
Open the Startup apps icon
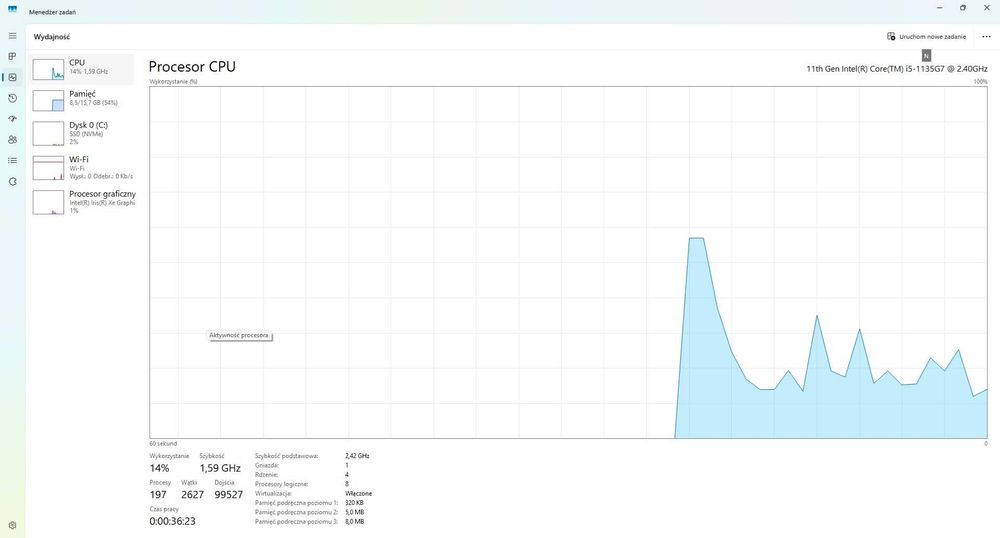[x=12, y=119]
